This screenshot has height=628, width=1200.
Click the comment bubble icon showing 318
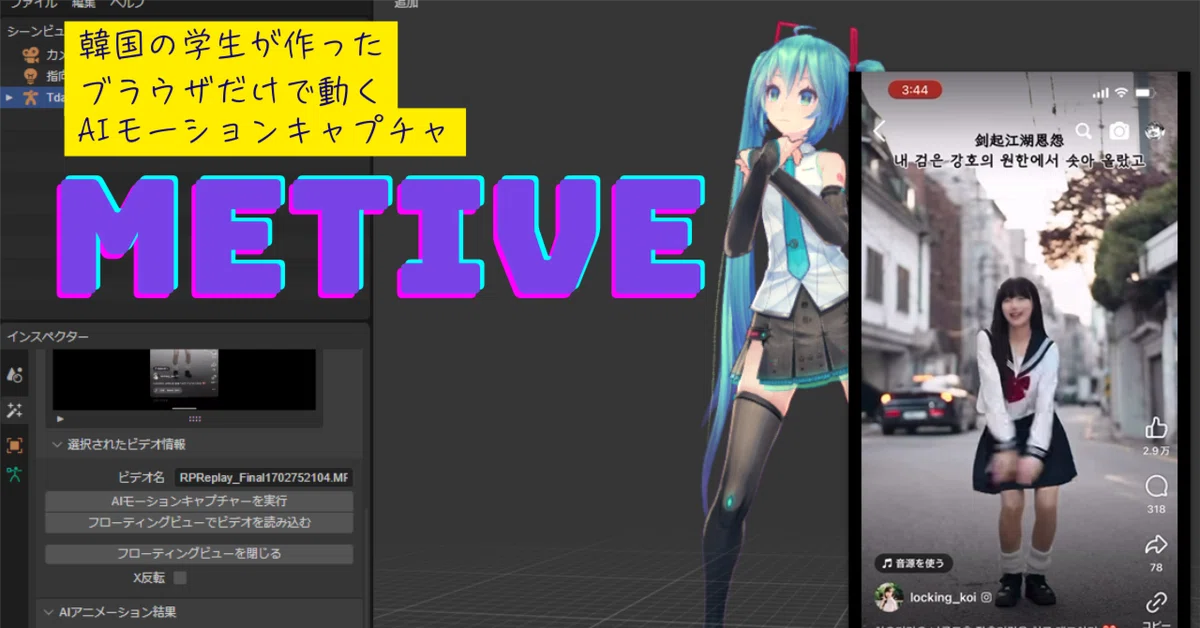pos(1156,485)
